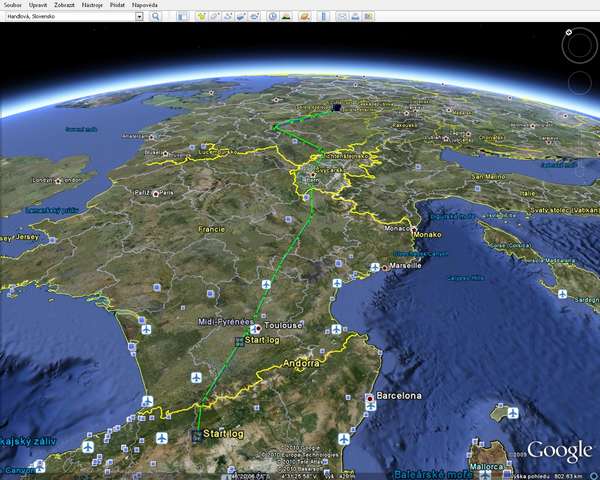This screenshot has width=600, height=480.
Task: Open the Nápověda menu
Action: 145,5
